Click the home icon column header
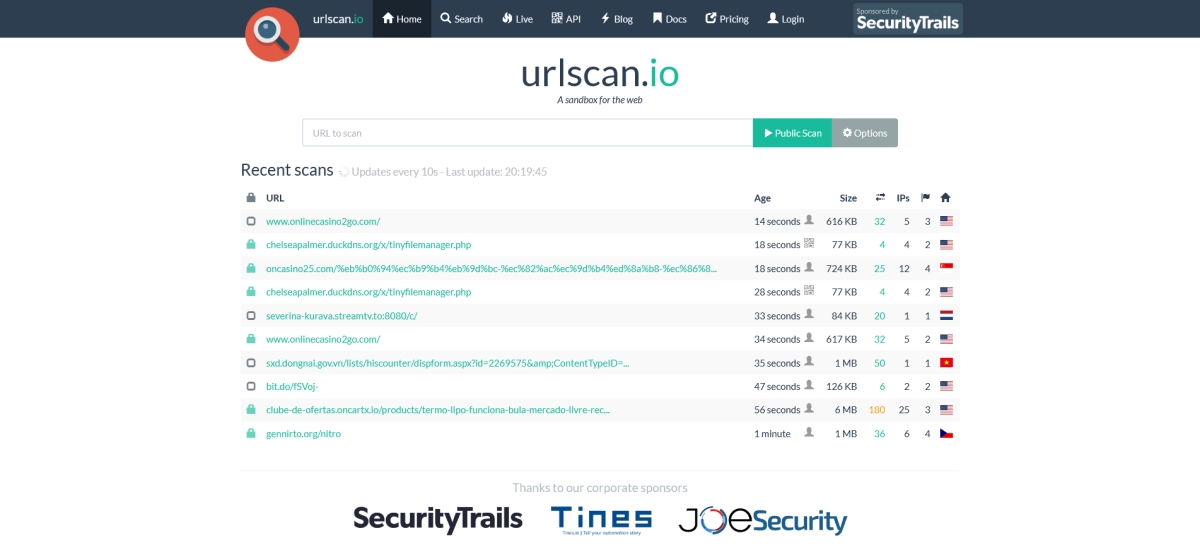This screenshot has width=1200, height=550. [x=946, y=198]
